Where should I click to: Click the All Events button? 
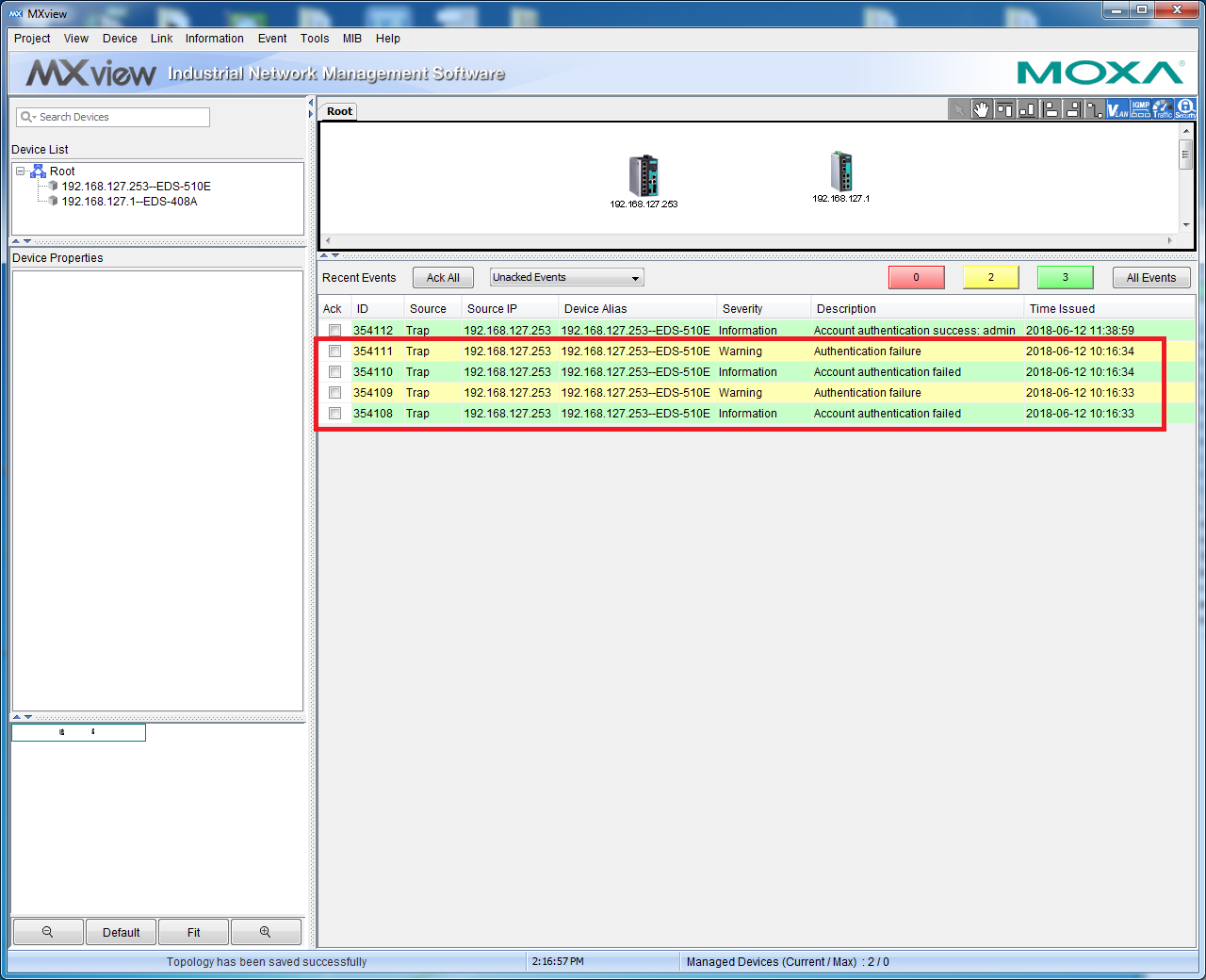pos(1151,277)
